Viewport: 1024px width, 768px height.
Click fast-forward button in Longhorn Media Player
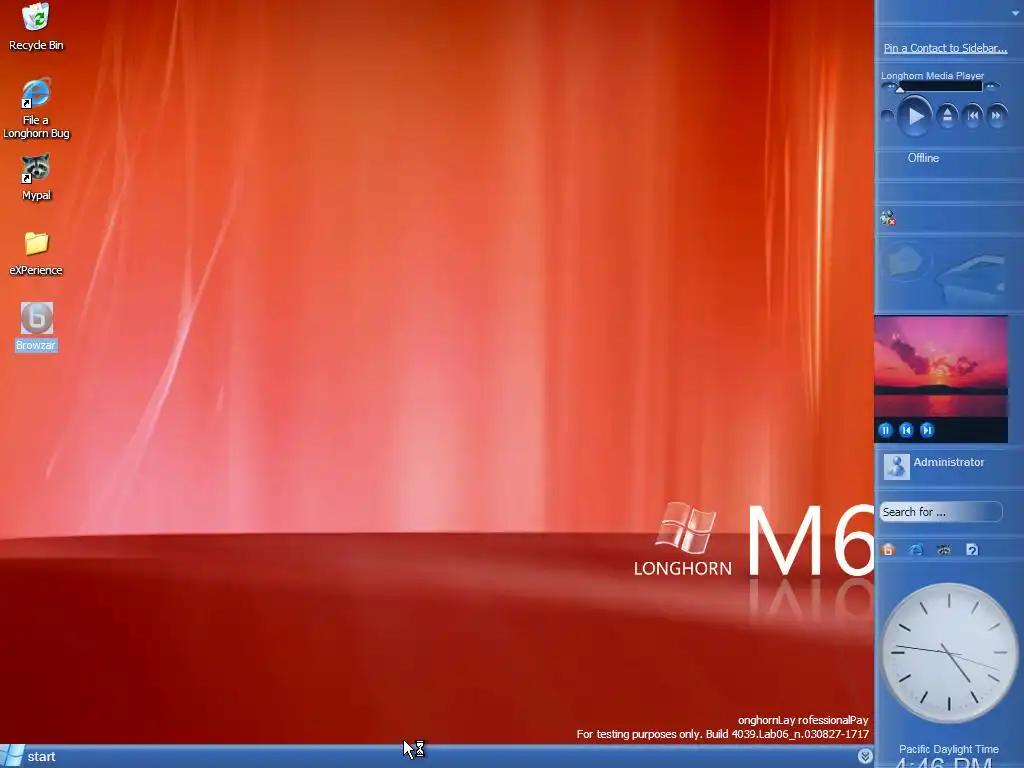996,116
